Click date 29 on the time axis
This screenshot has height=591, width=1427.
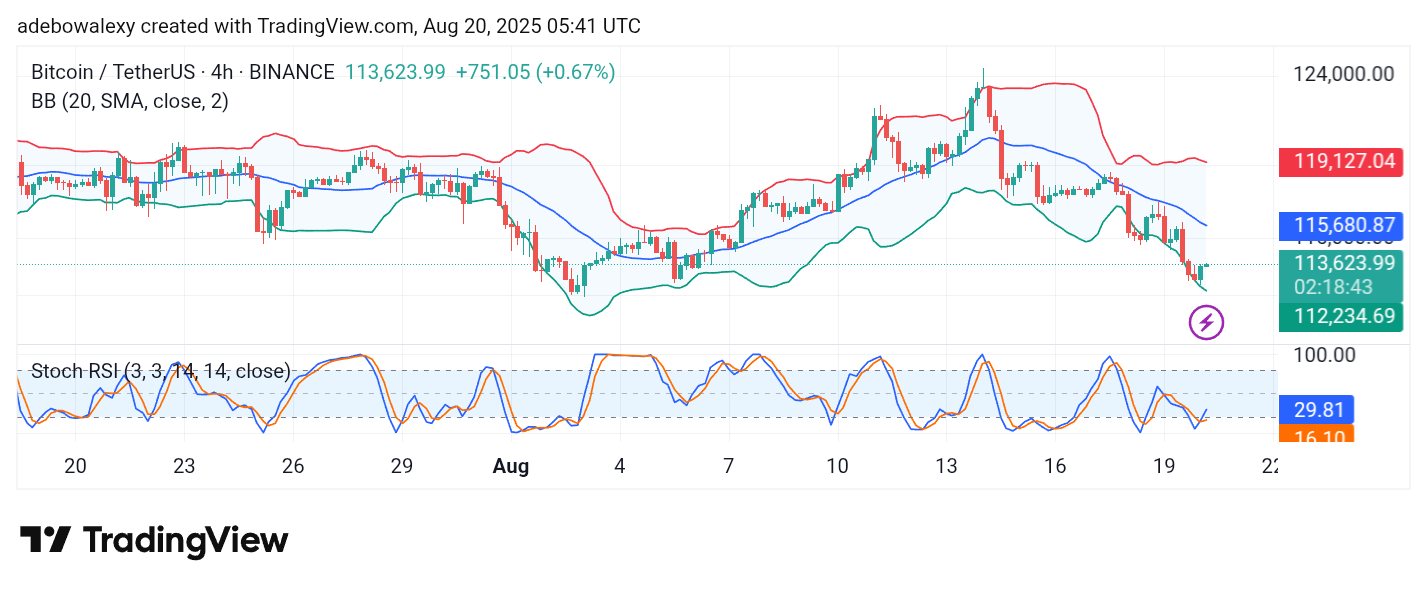click(401, 466)
